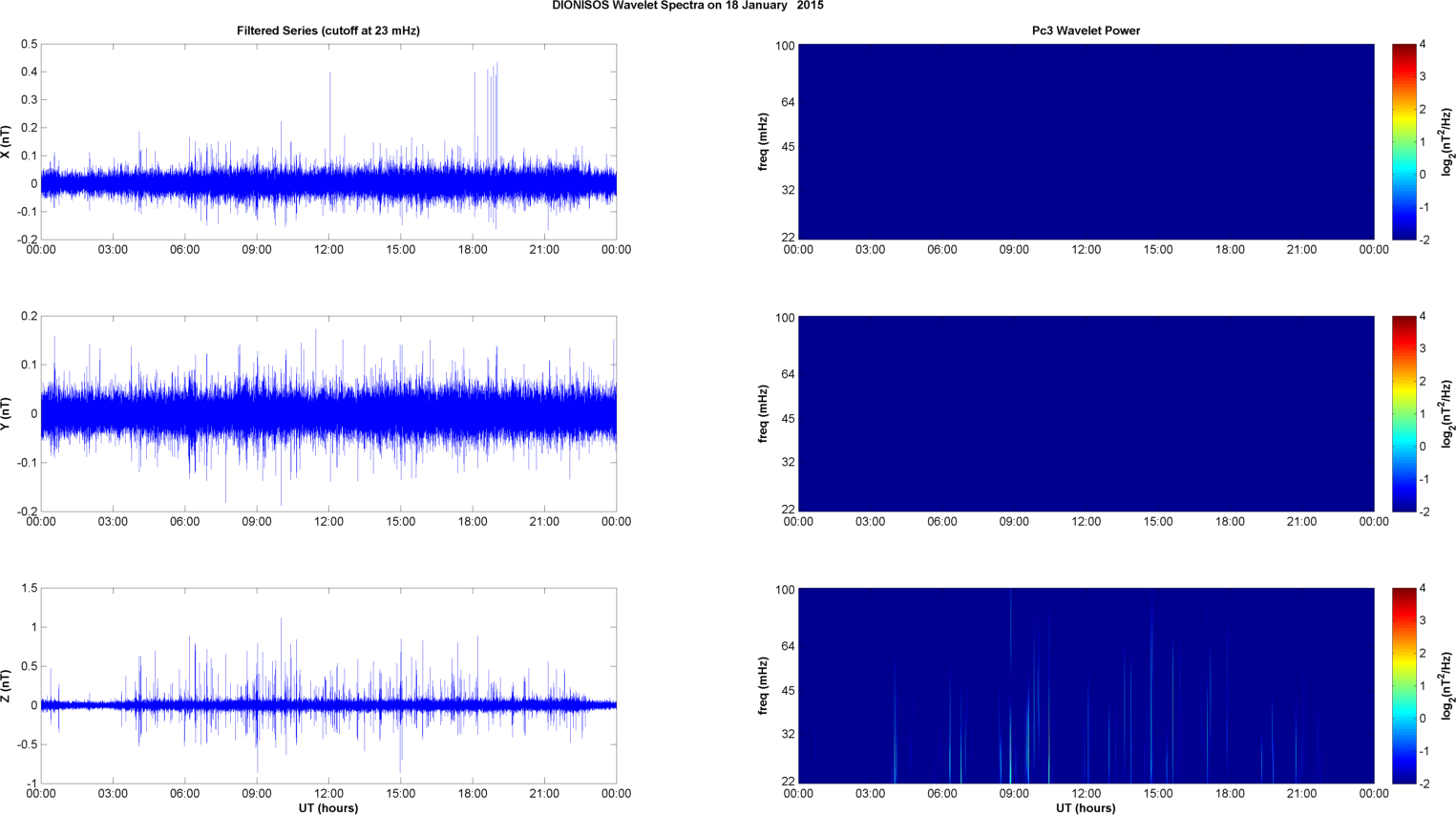Click the middle colorbar's 'log2(nT²/Hz)' label
The width and height of the screenshot is (1456, 815).
click(x=1447, y=413)
